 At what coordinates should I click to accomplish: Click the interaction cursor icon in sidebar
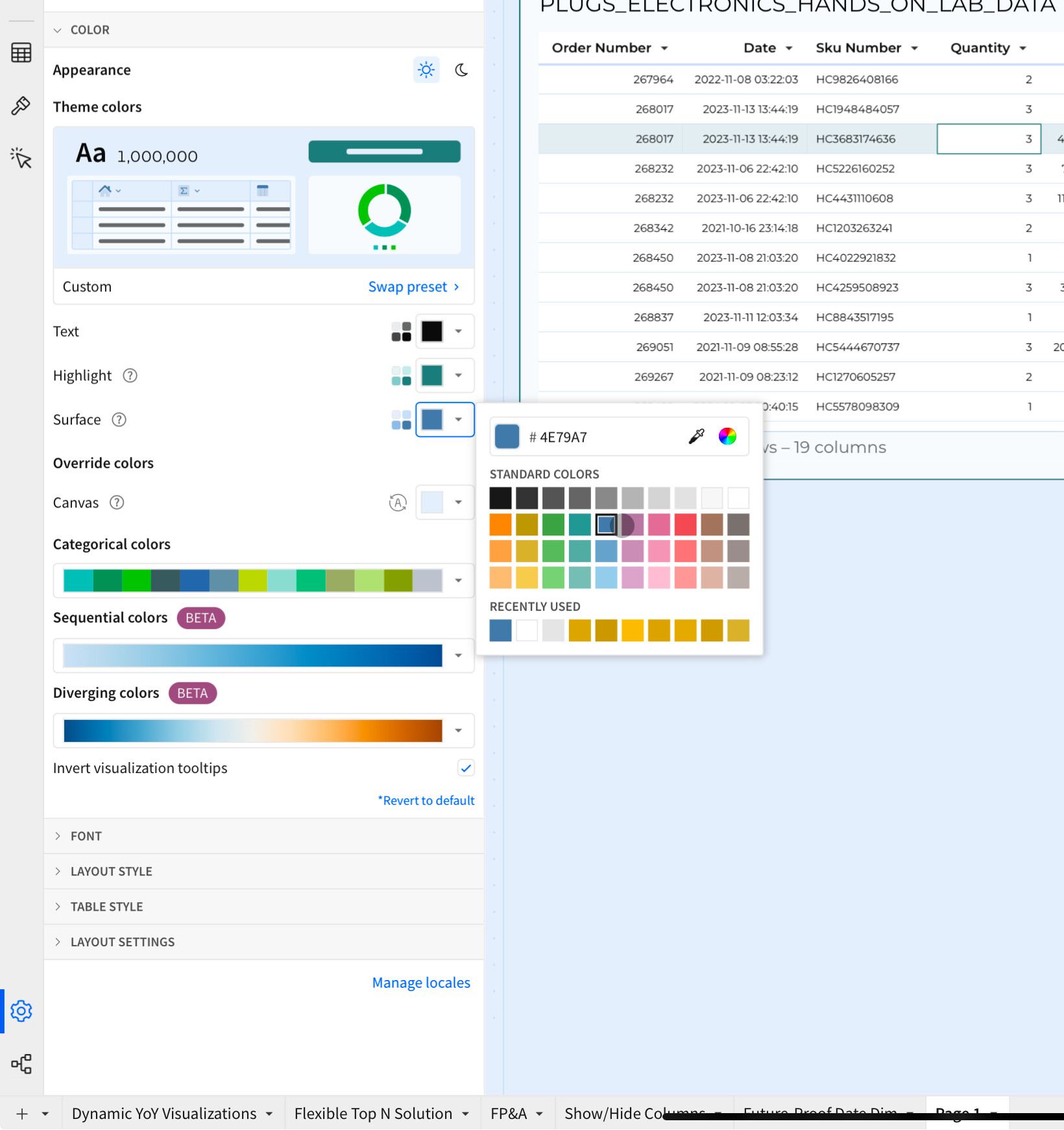coord(21,158)
